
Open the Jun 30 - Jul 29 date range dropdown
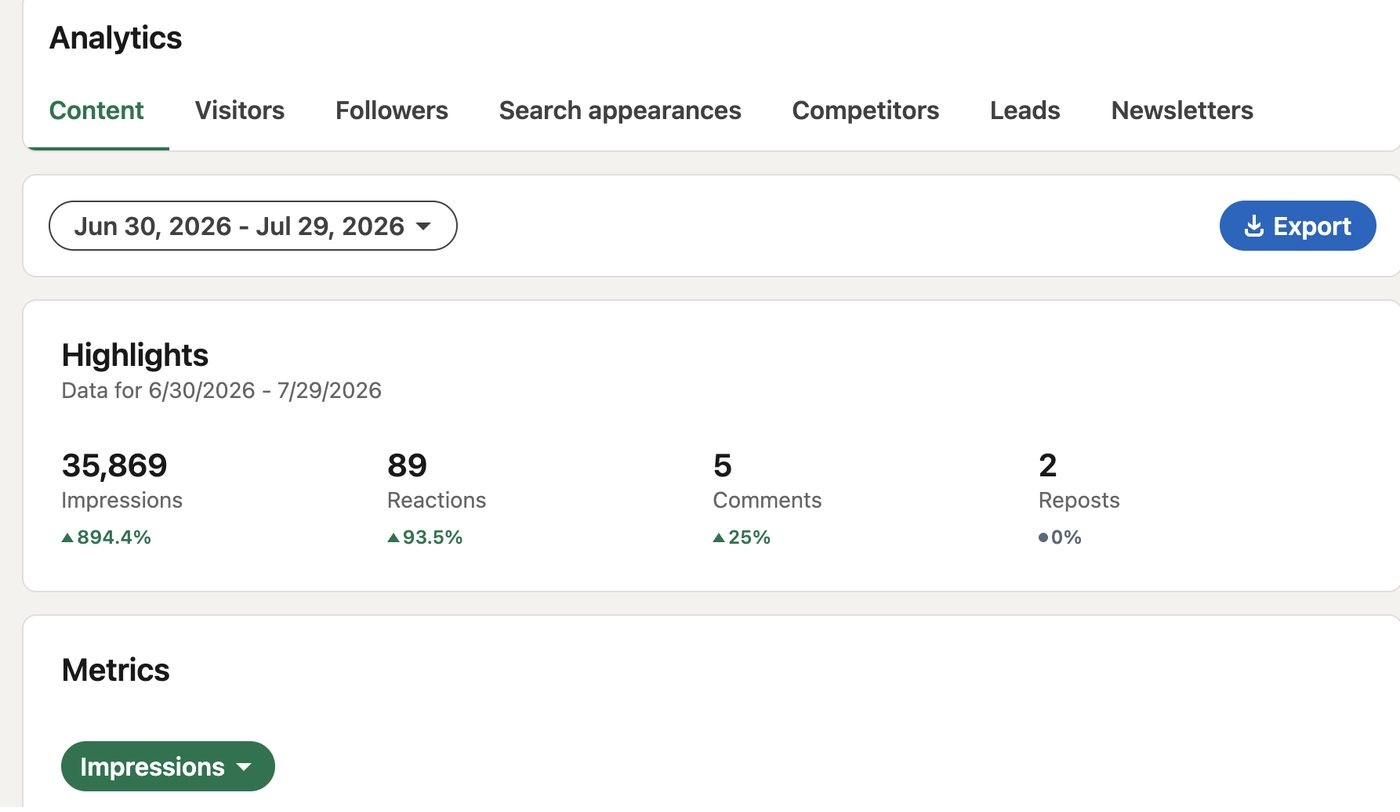(253, 226)
